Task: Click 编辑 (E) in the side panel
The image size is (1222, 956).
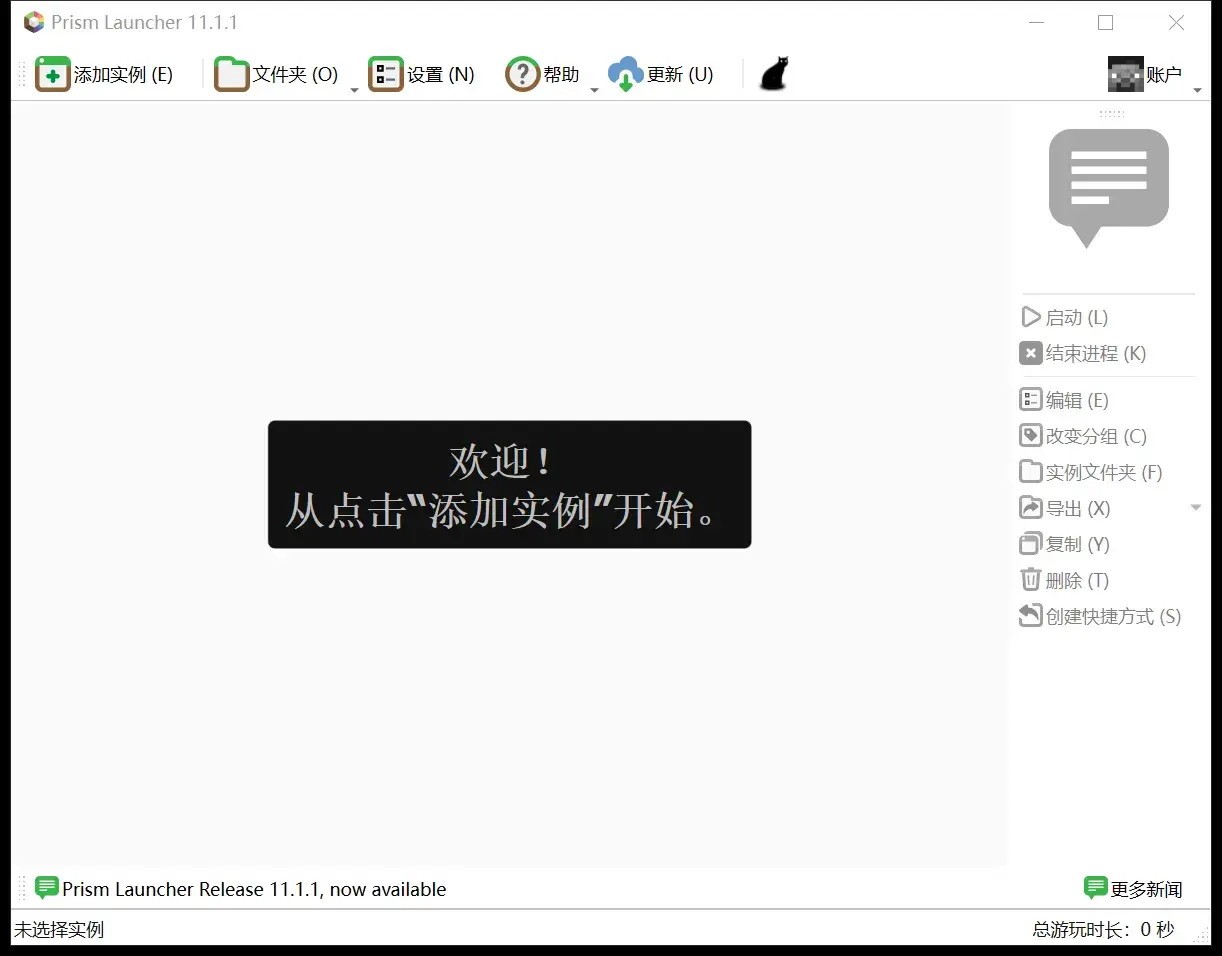Action: (1064, 401)
